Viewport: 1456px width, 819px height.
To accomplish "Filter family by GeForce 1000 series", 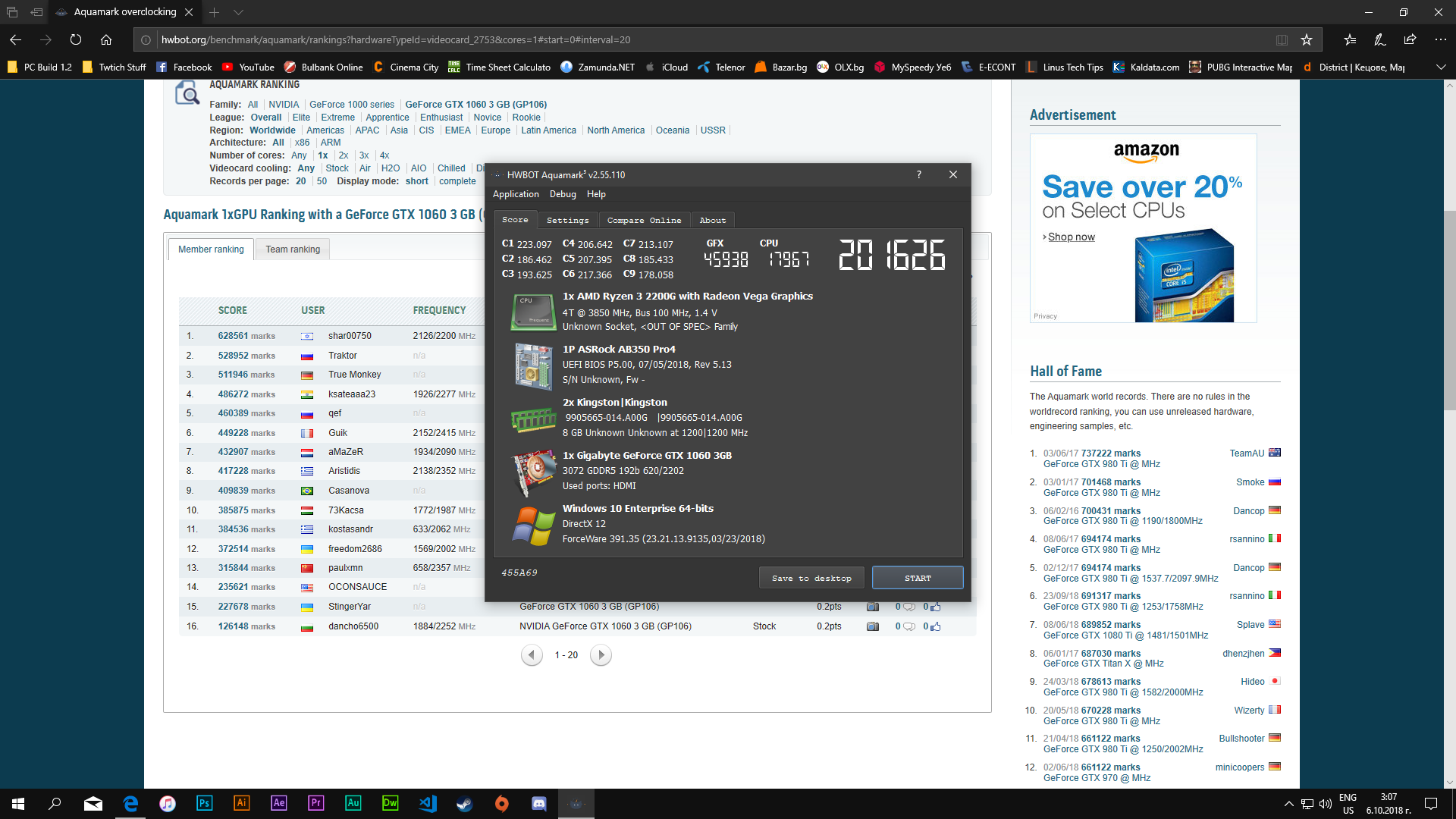I will [x=352, y=105].
